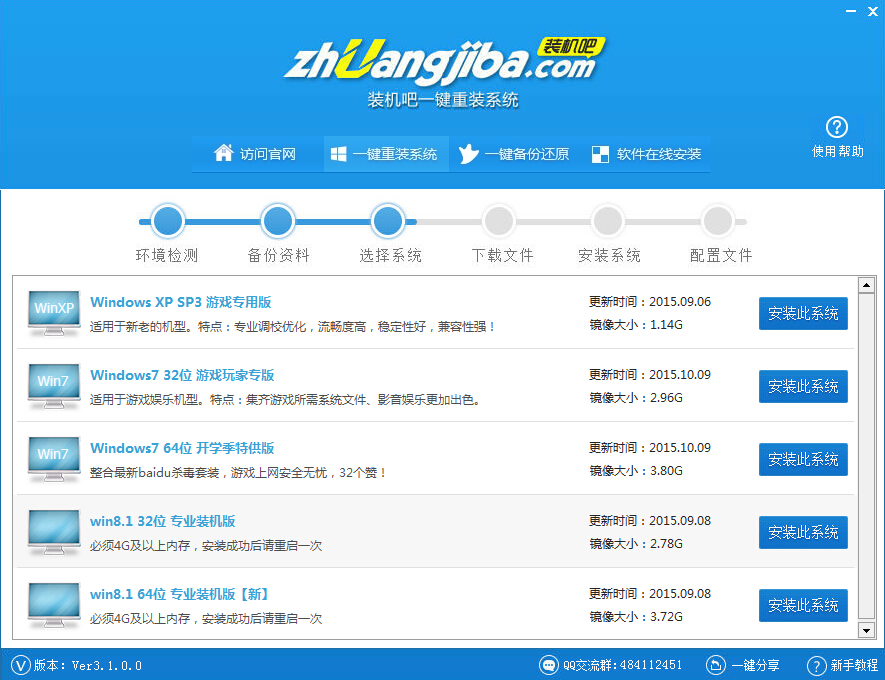Click the 装机吧一键重装系统 subtitle
Image resolution: width=885 pixels, height=680 pixels.
[443, 100]
